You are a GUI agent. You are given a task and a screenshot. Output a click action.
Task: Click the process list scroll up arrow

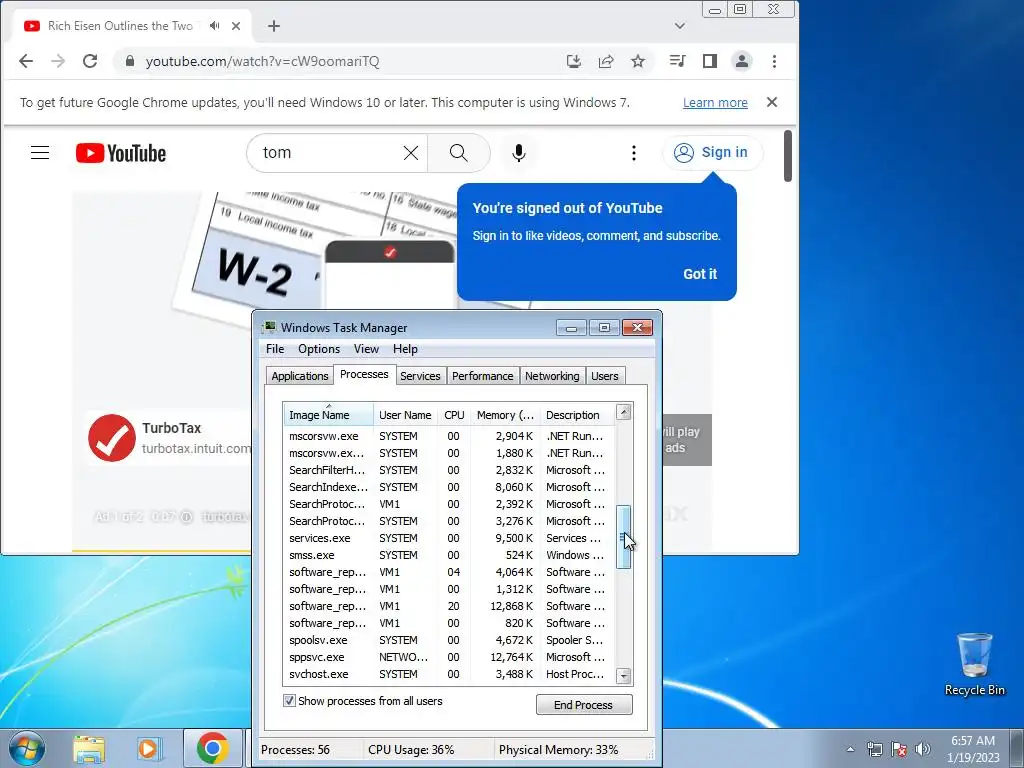(x=624, y=411)
